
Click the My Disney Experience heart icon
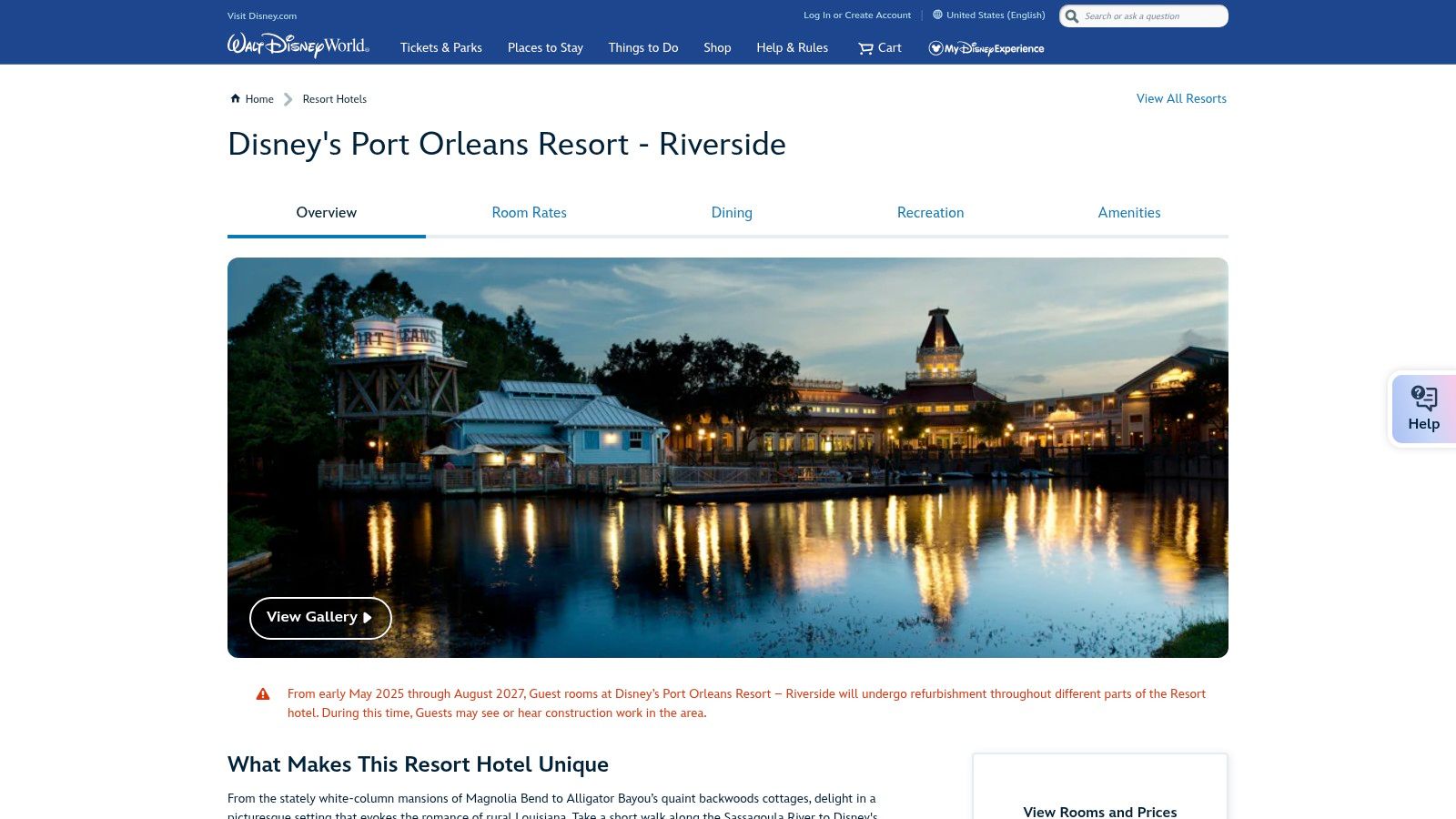(936, 48)
